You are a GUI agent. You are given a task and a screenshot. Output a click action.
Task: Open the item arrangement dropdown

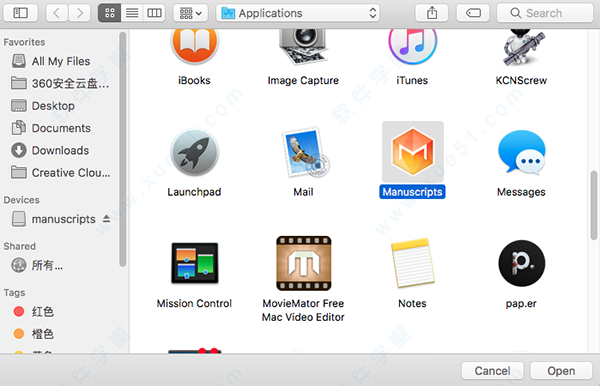(x=190, y=13)
